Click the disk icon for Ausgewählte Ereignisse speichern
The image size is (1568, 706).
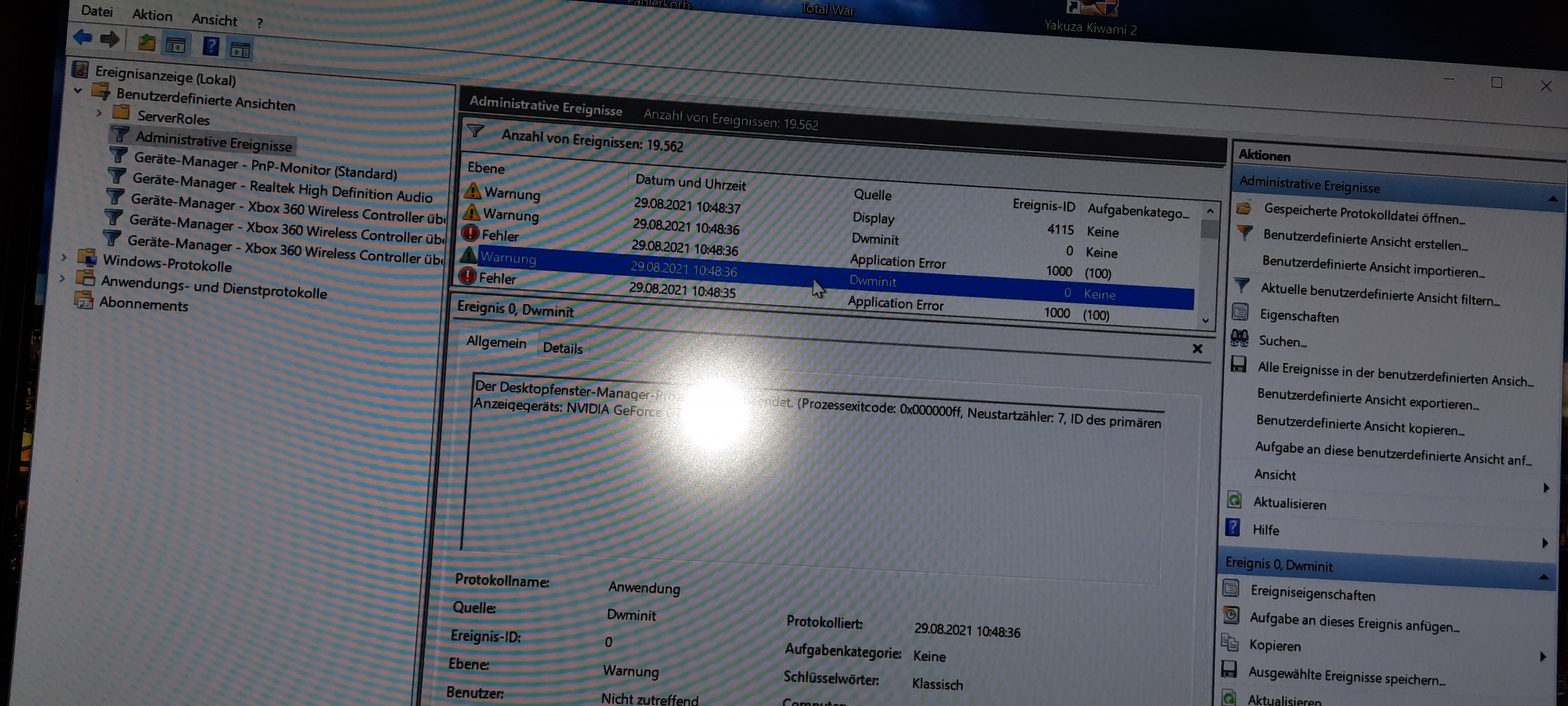(1229, 670)
